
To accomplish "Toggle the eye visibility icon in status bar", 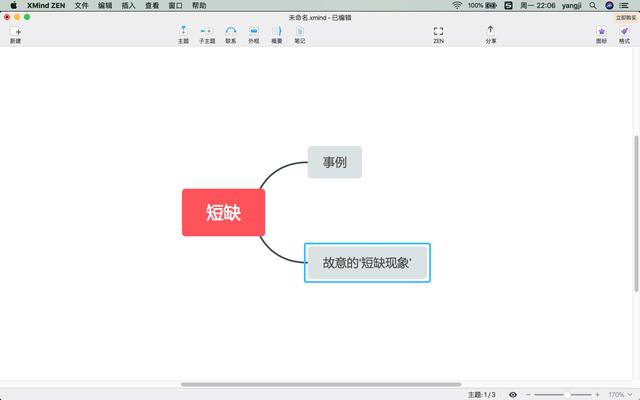I will pyautogui.click(x=513, y=395).
